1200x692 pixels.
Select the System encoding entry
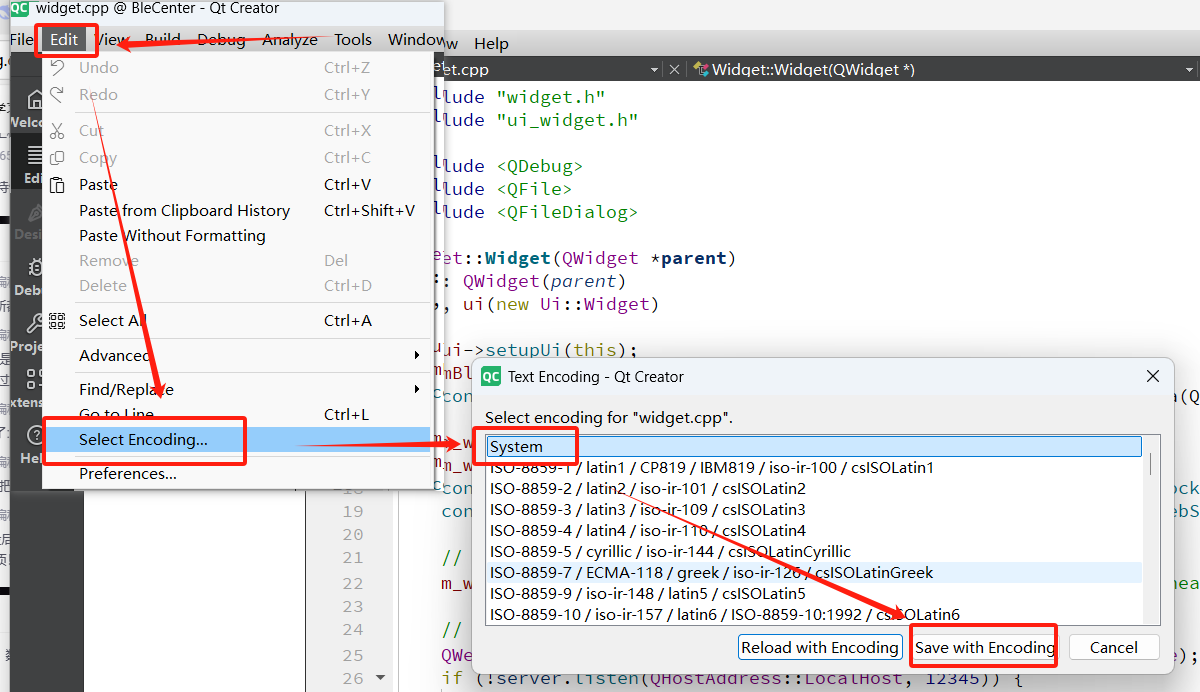[814, 447]
